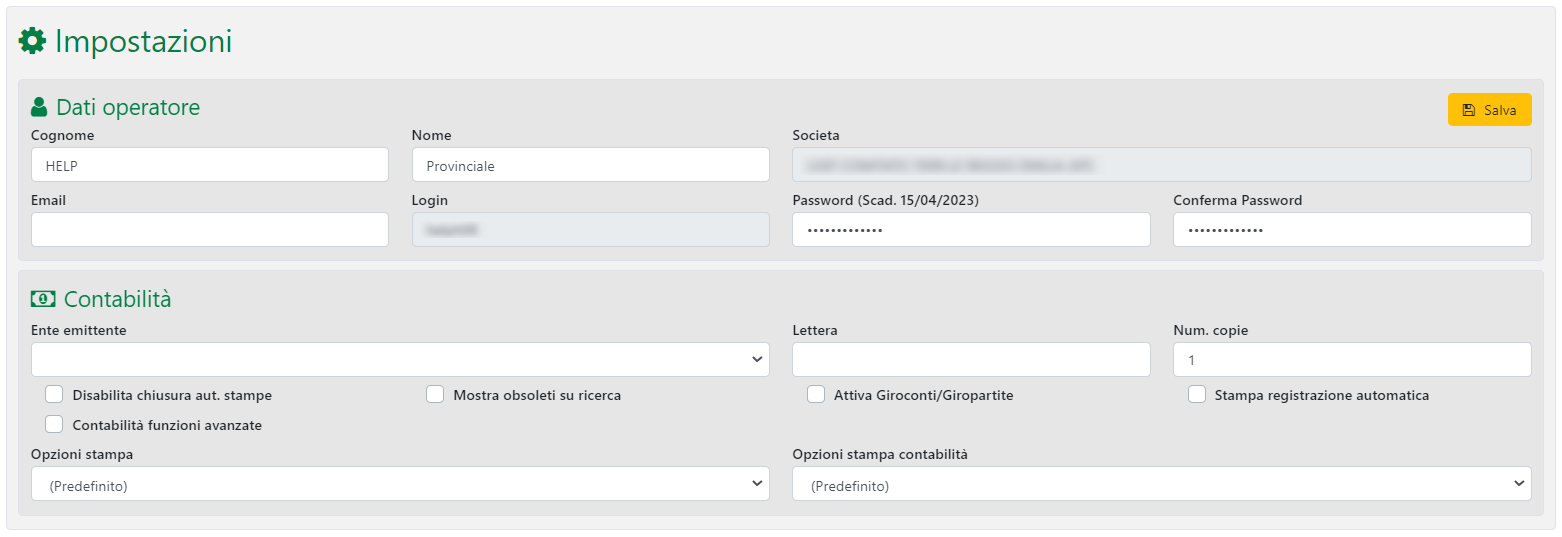The width and height of the screenshot is (1562, 537).
Task: Open Opzioni stampa contabilità dropdown
Action: 1161,484
